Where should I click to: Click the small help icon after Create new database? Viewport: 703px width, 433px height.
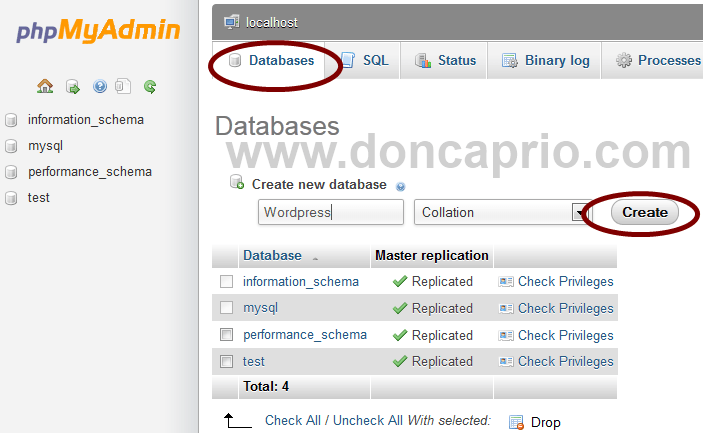coord(400,186)
